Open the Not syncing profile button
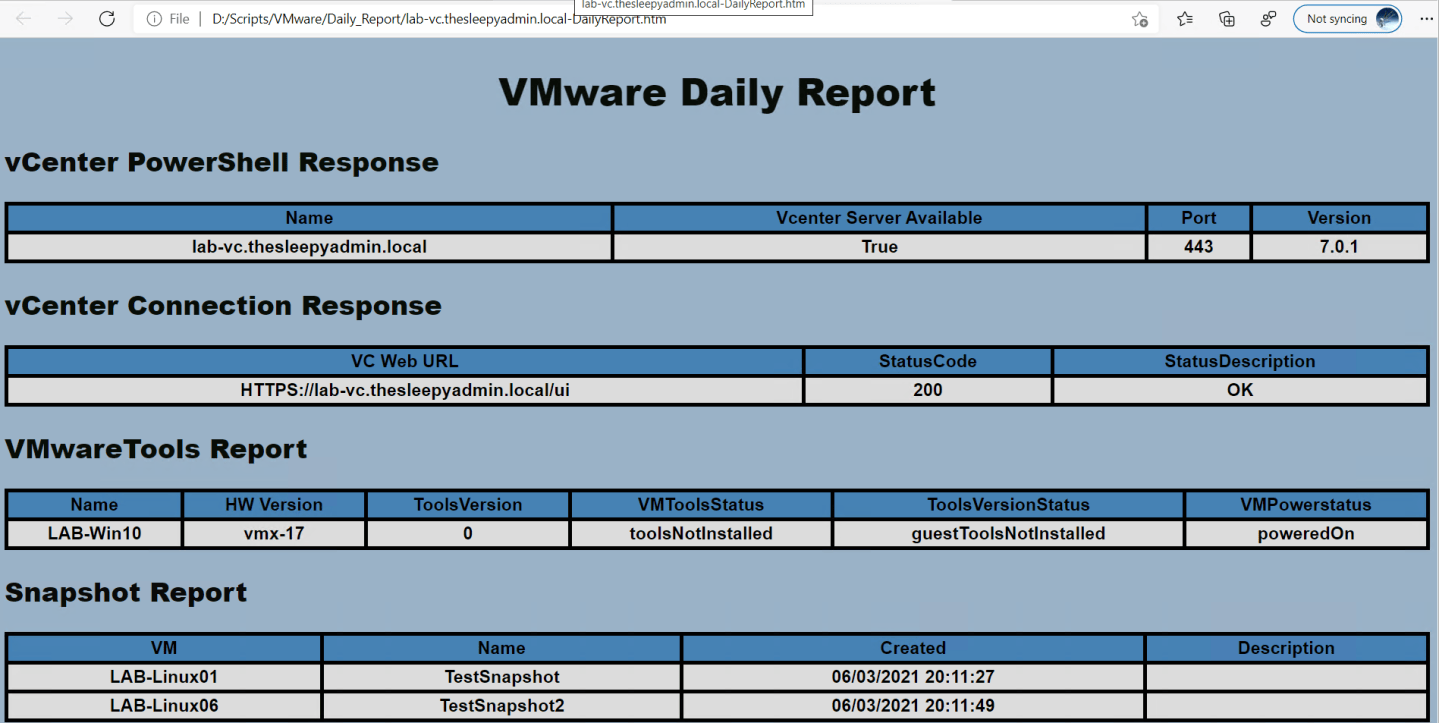This screenshot has width=1439, height=723. [x=1347, y=19]
